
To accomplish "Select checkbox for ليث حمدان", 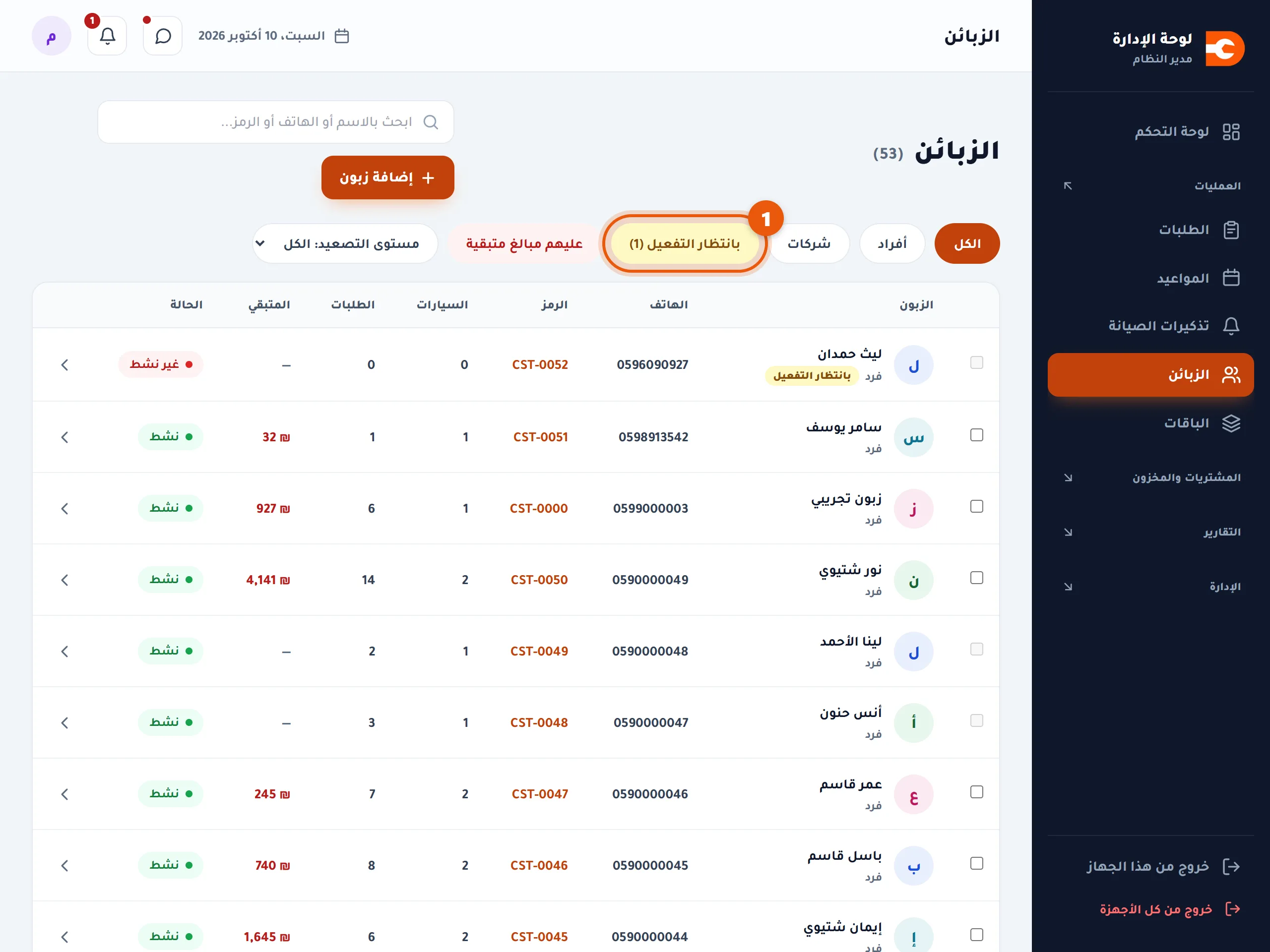I will tap(977, 362).
